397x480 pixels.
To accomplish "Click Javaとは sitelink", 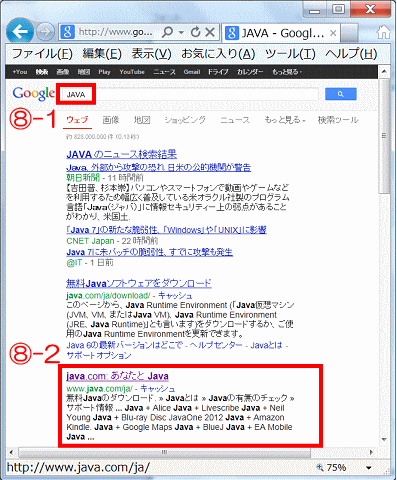I will pos(266,345).
